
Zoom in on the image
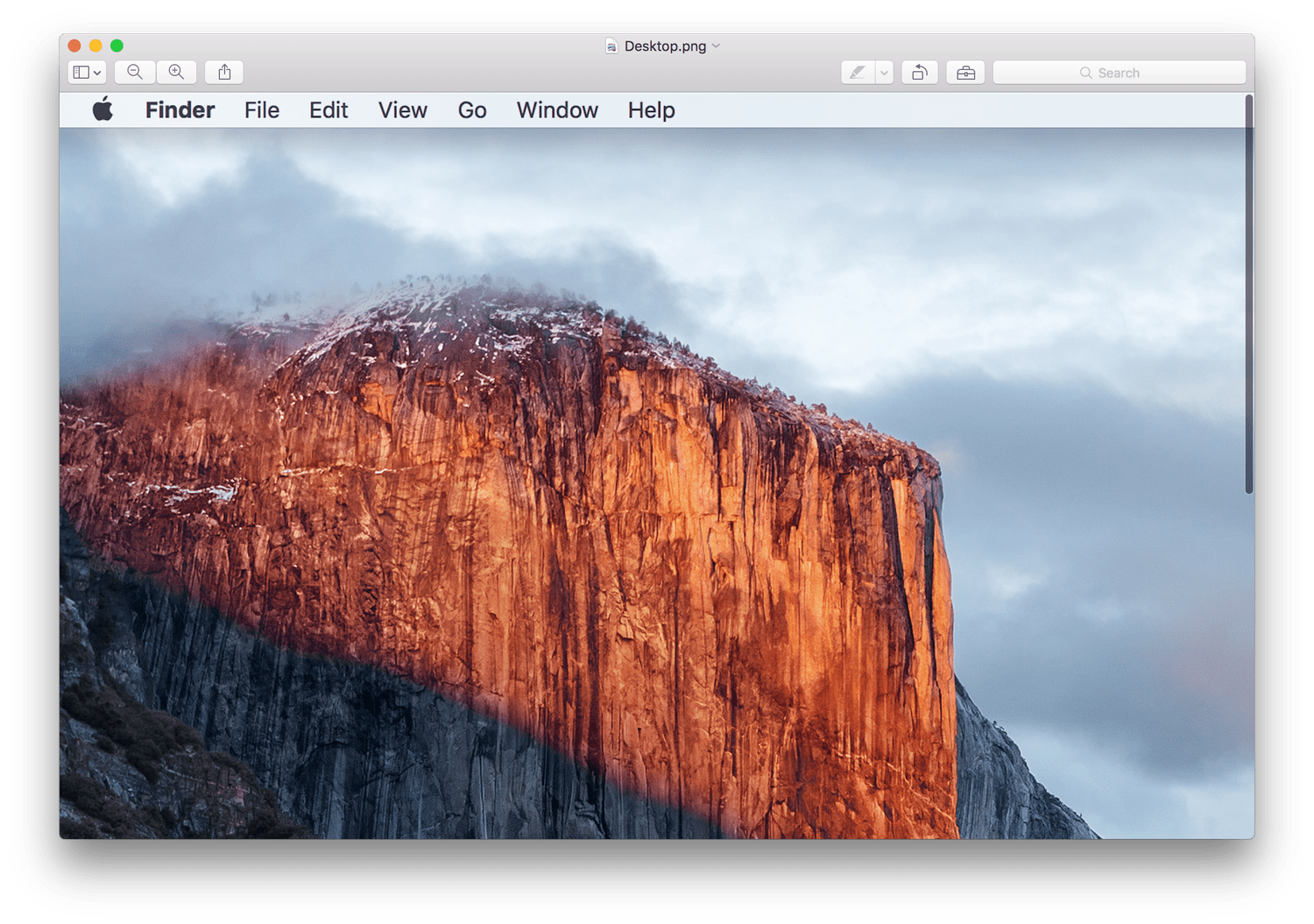click(176, 73)
